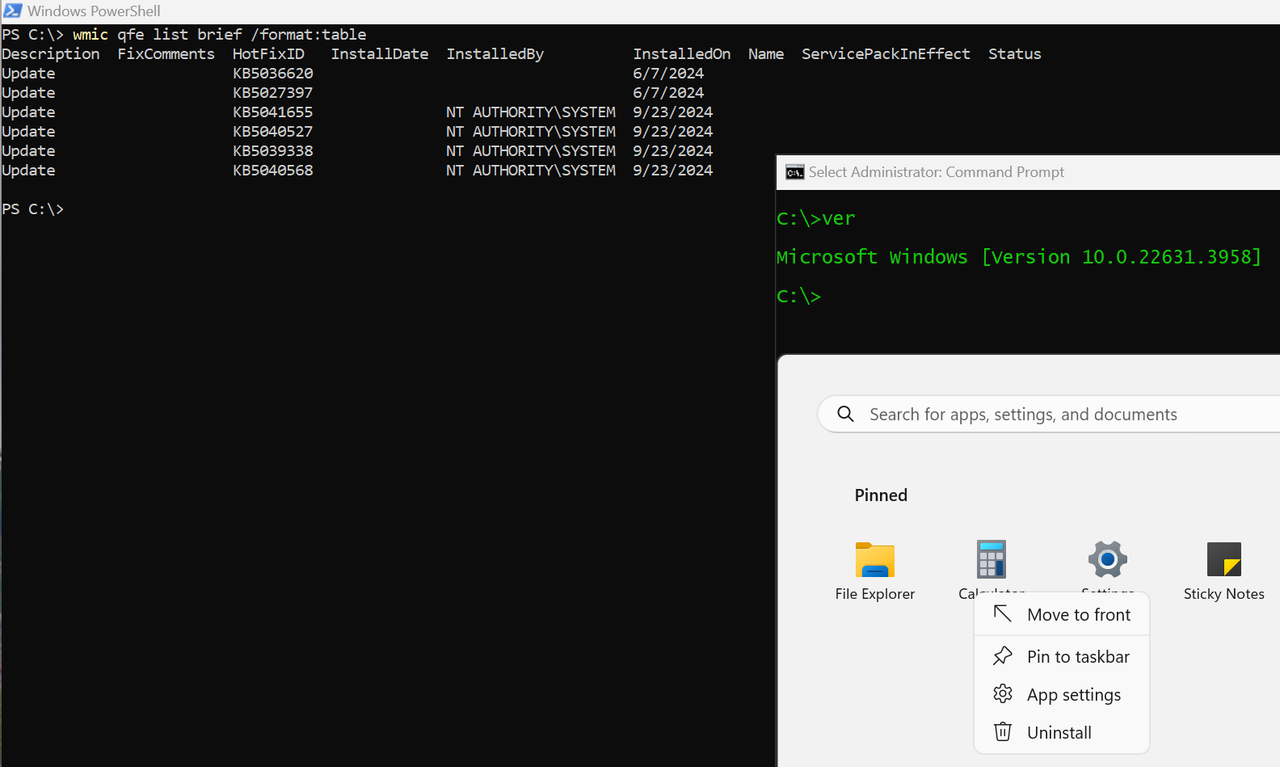Click the 6/7/2024 date in KB5036620 row

point(669,73)
